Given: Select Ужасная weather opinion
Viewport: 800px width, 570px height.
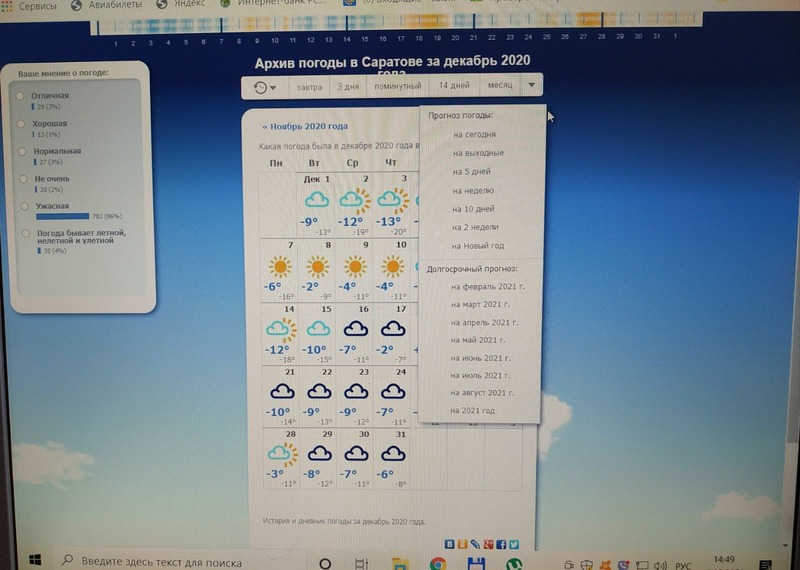Looking at the screenshot, I should tap(24, 206).
